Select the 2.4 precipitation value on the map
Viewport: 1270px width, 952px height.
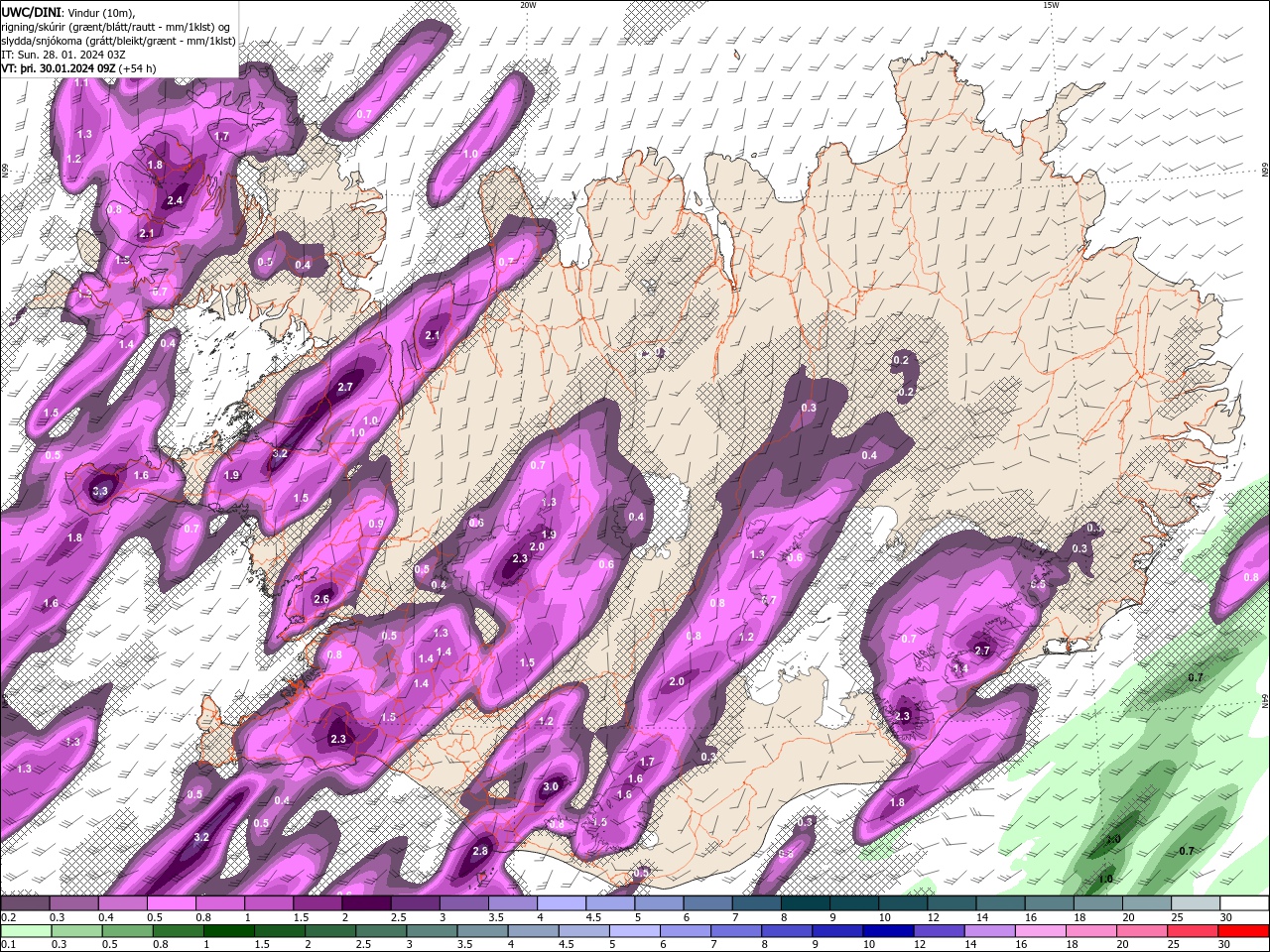tap(176, 200)
